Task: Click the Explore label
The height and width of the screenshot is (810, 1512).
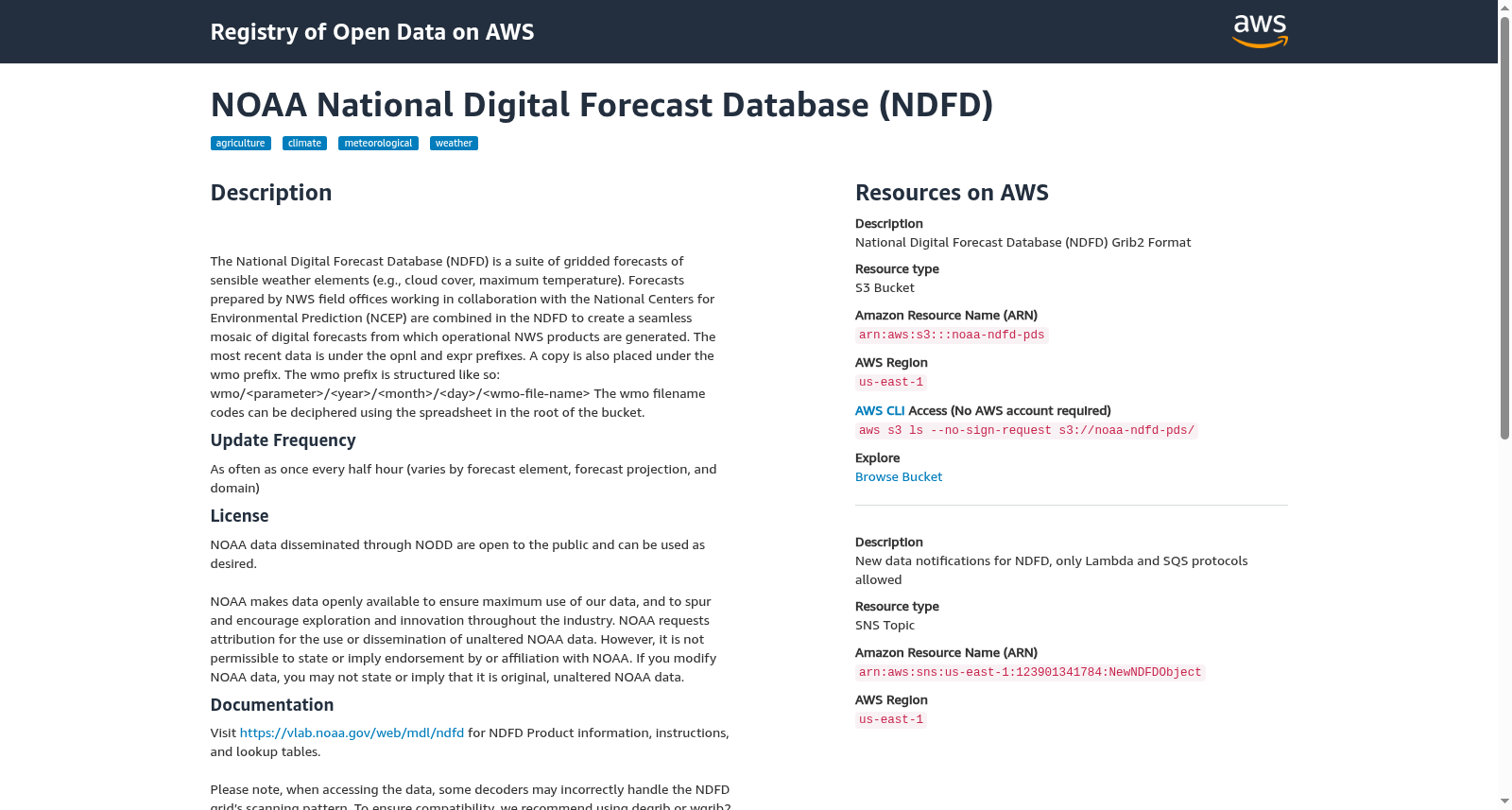Action: 877,458
